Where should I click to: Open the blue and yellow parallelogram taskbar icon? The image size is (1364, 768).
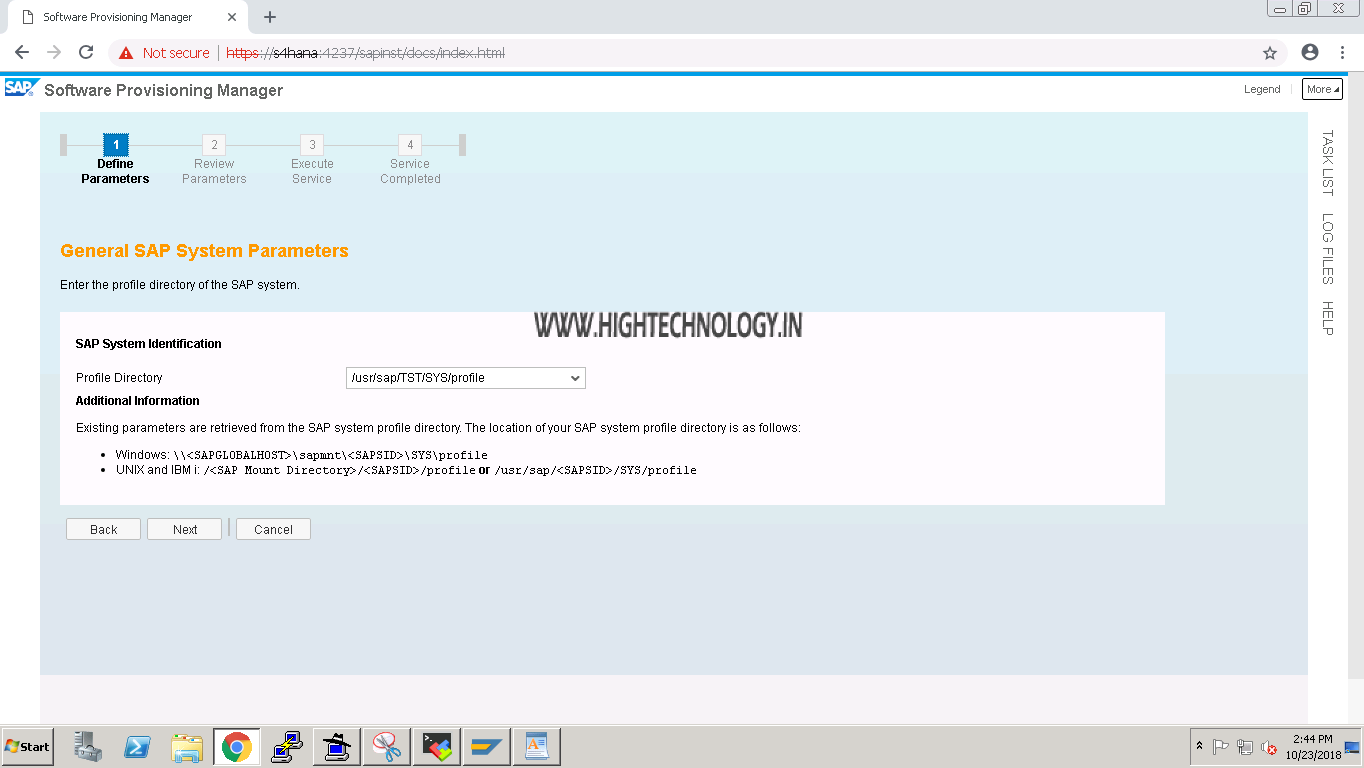tap(487, 747)
